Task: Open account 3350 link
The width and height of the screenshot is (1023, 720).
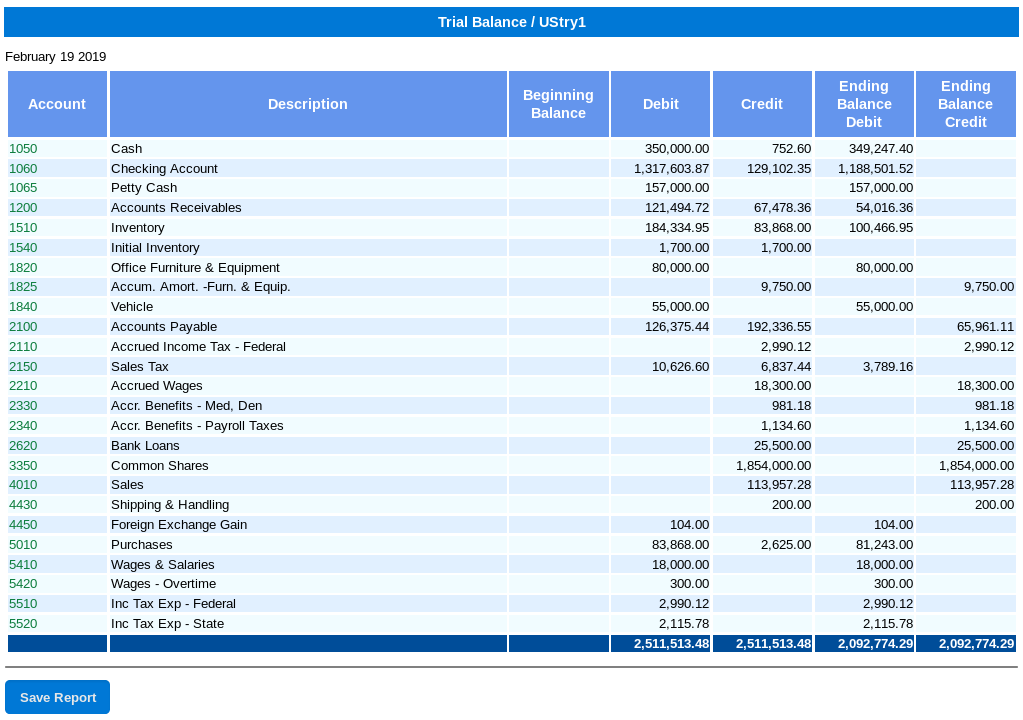Action: tap(23, 466)
